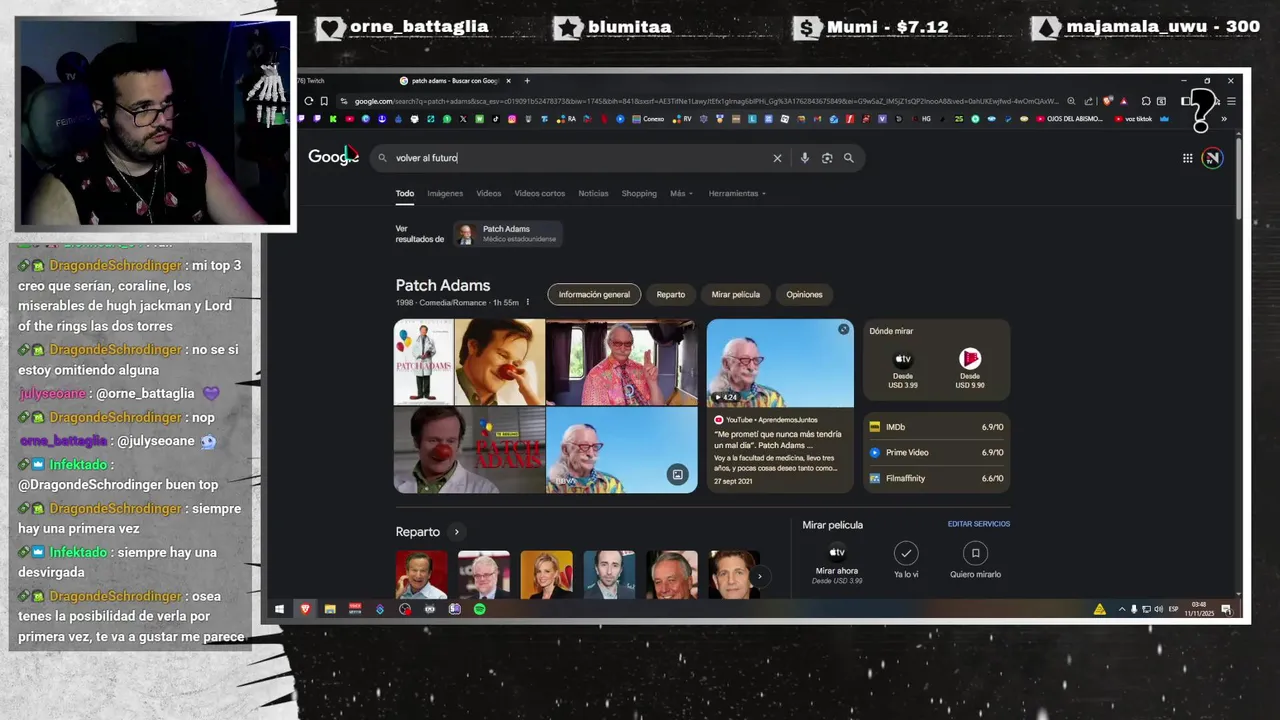Show more cast with the next arrow
The width and height of the screenshot is (1280, 720).
[759, 576]
